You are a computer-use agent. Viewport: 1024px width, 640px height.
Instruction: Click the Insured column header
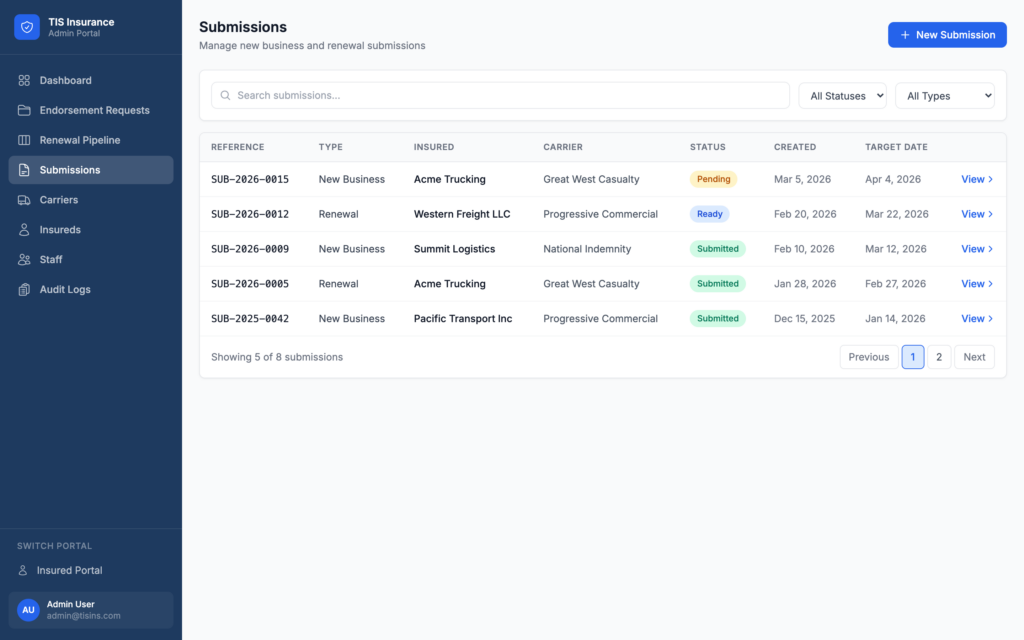(x=434, y=147)
